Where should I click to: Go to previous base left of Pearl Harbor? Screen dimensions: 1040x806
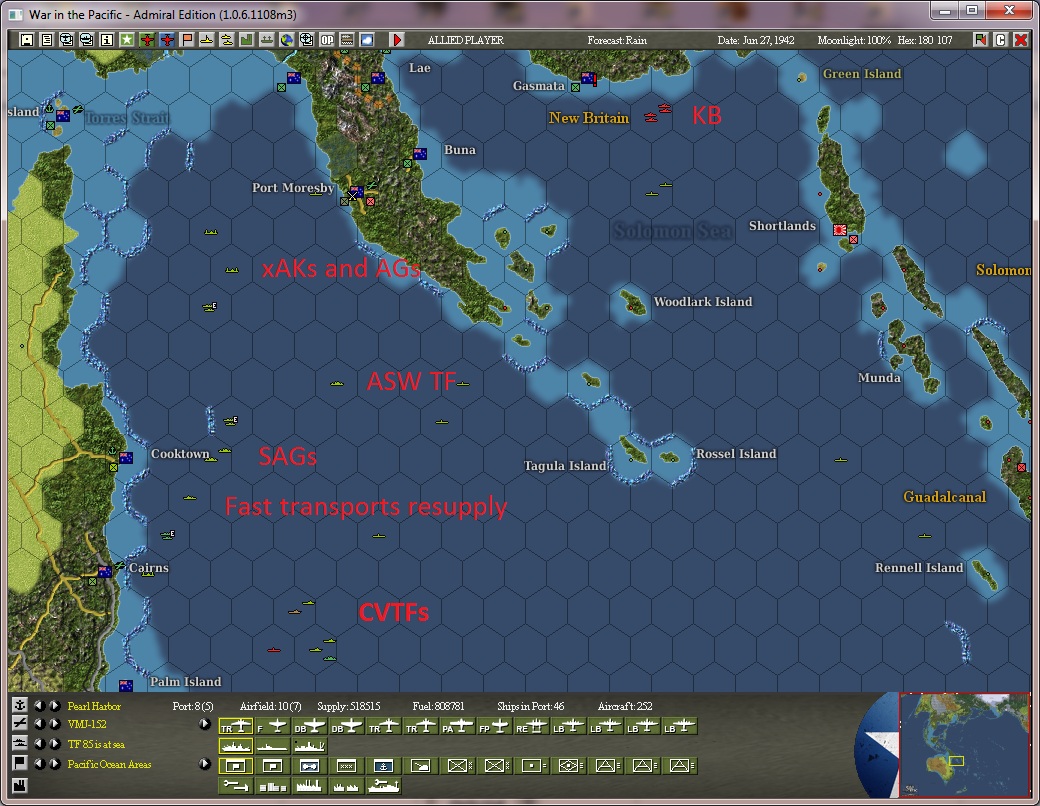(39, 706)
